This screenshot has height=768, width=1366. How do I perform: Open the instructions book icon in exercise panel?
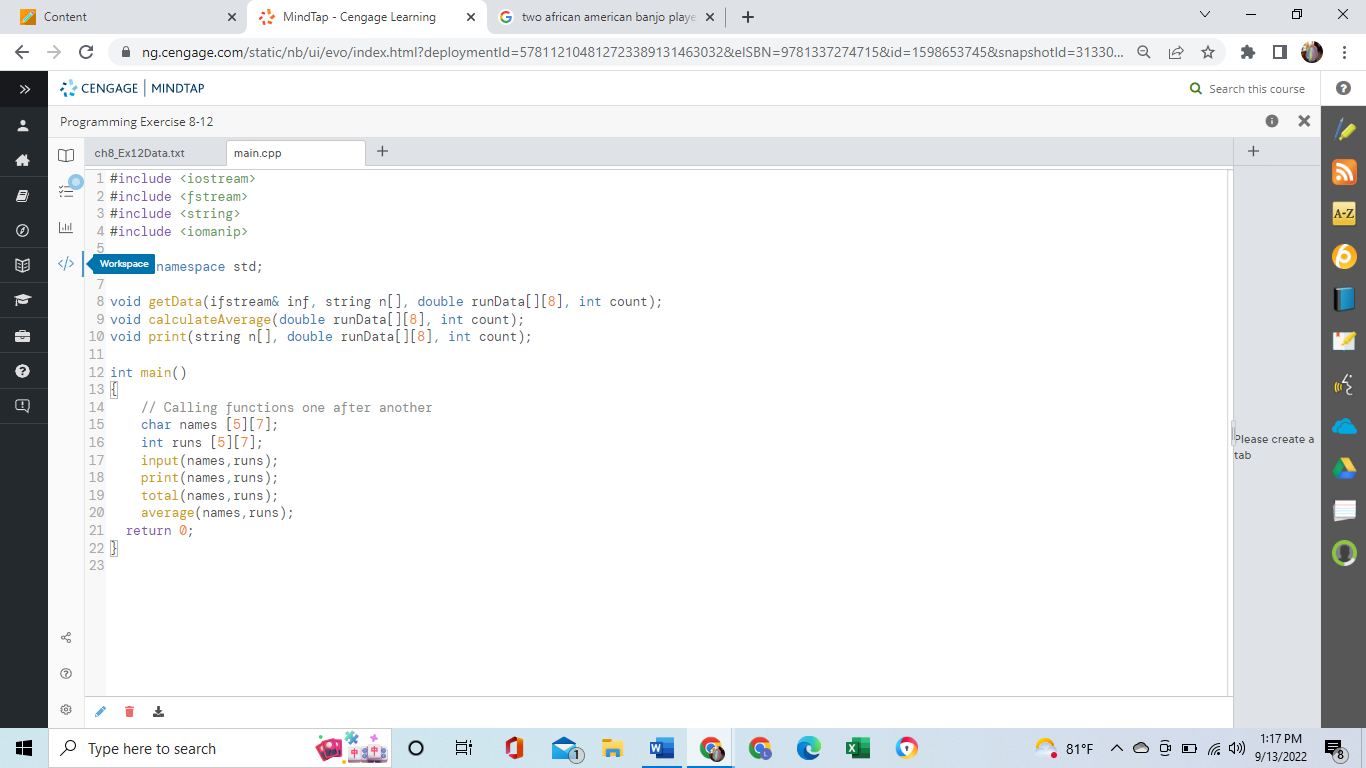(x=66, y=155)
